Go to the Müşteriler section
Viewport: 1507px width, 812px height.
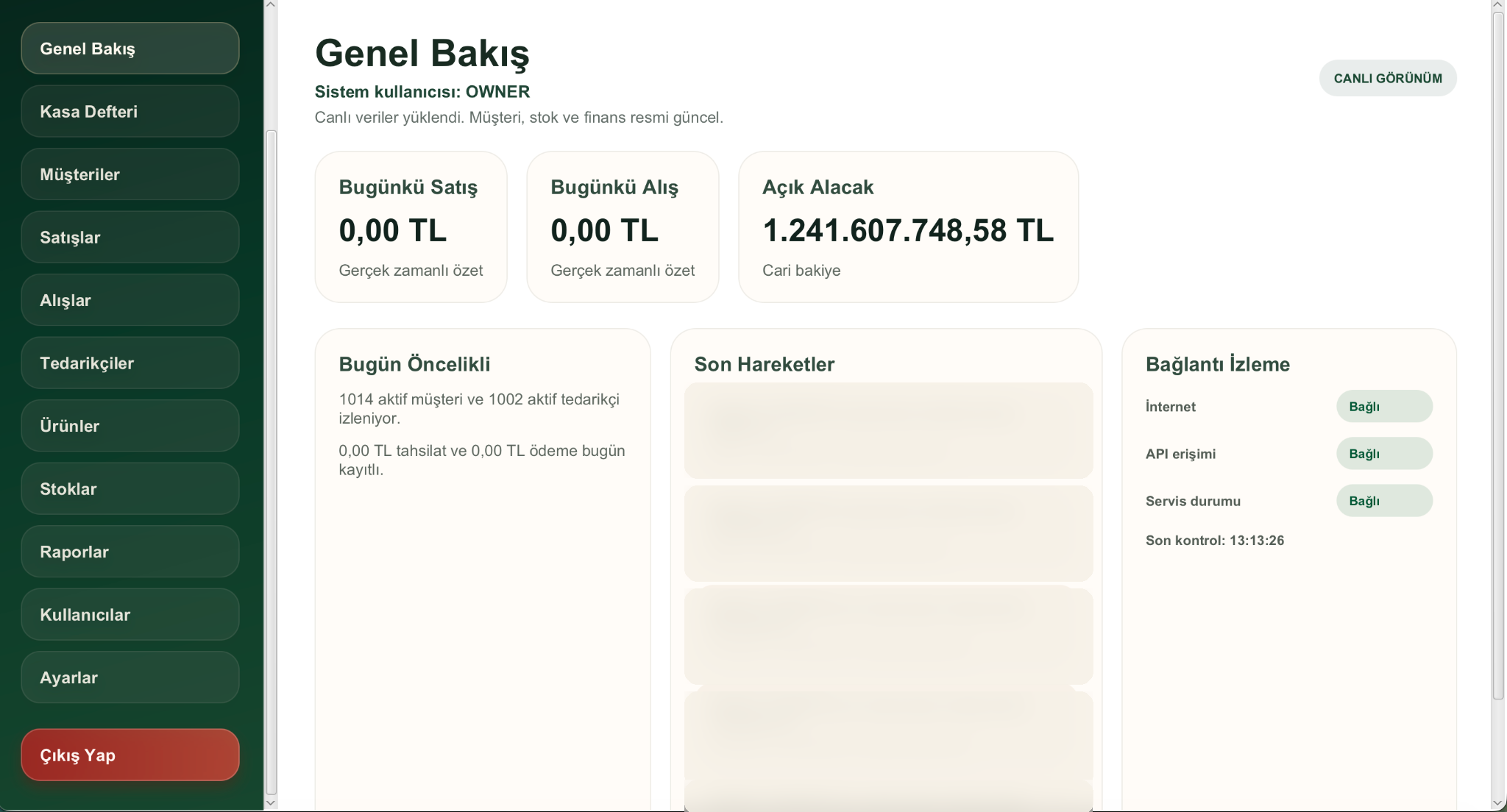click(x=130, y=174)
